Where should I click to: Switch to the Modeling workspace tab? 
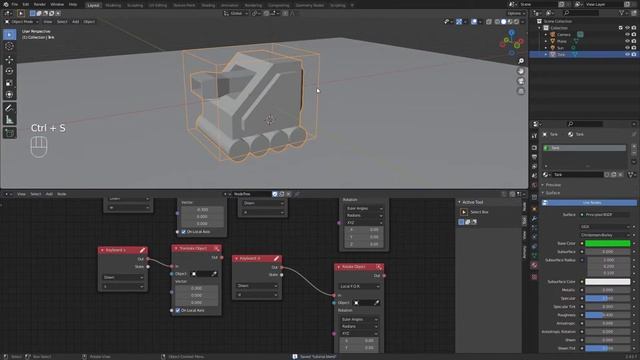point(113,5)
